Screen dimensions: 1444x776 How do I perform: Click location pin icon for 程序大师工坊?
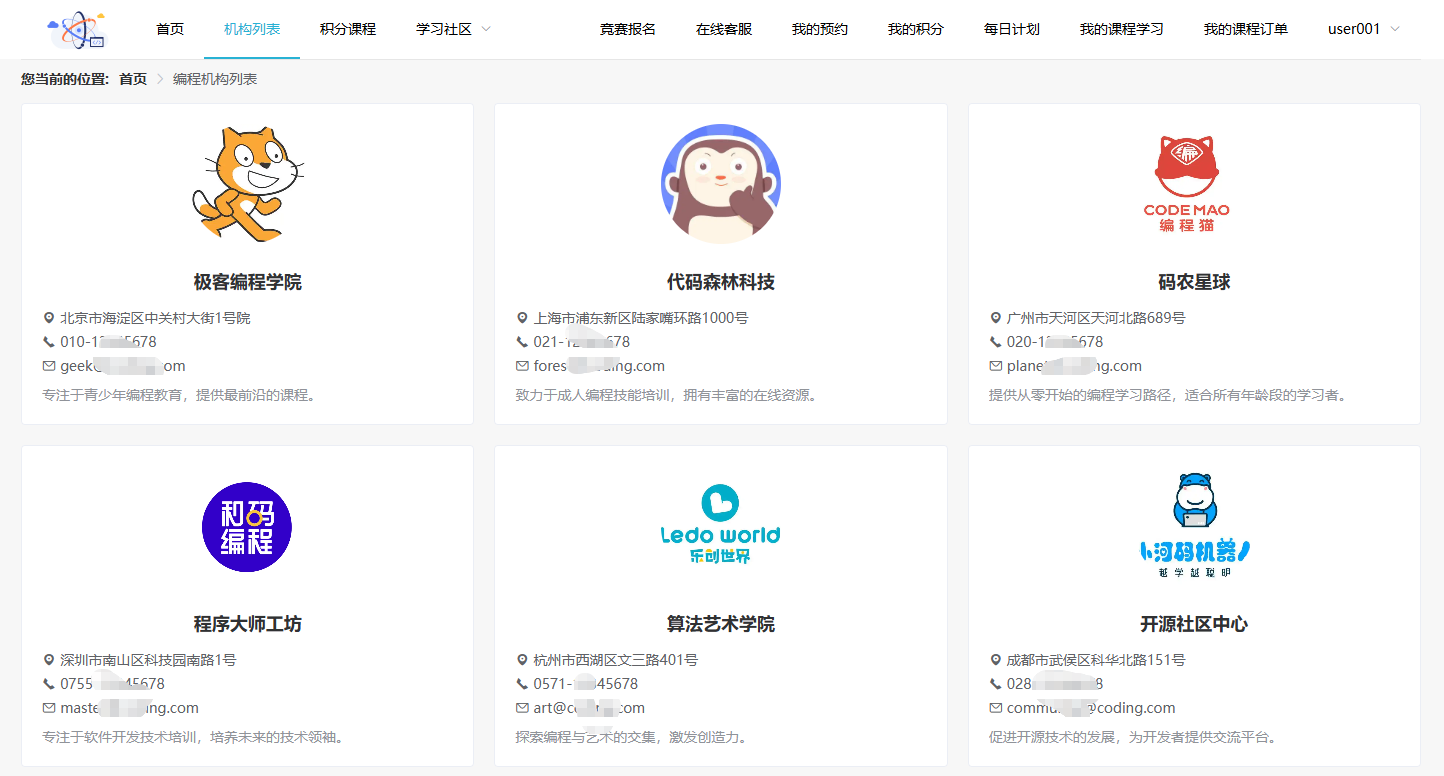[x=49, y=660]
